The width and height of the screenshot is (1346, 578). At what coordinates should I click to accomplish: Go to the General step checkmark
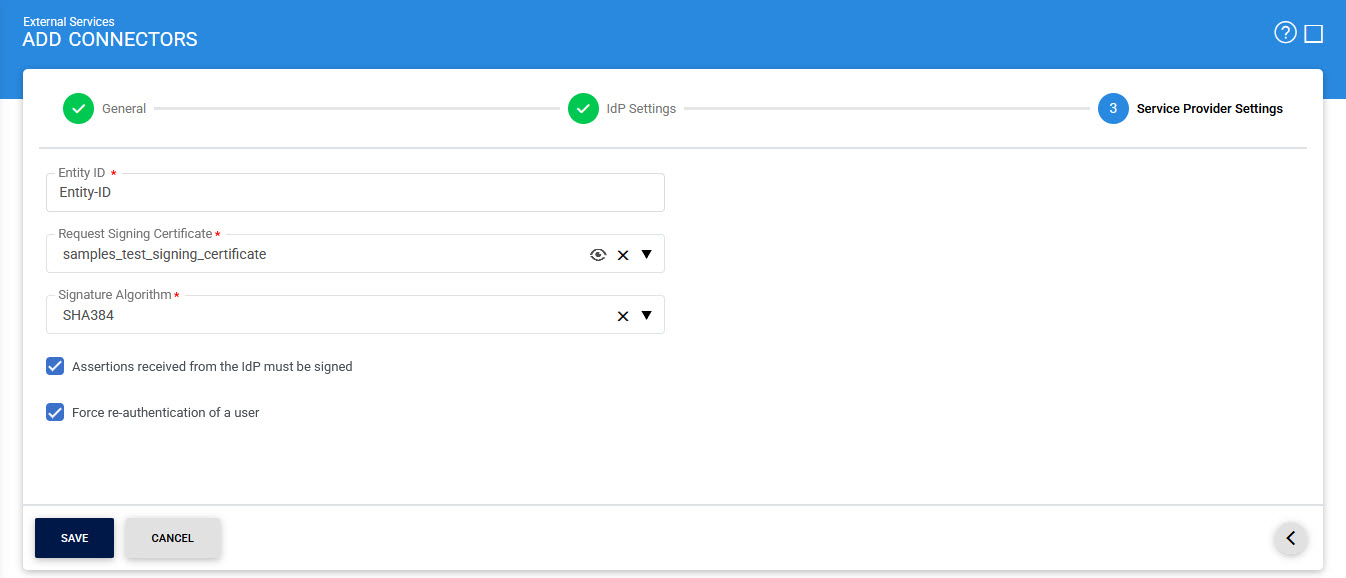[78, 108]
